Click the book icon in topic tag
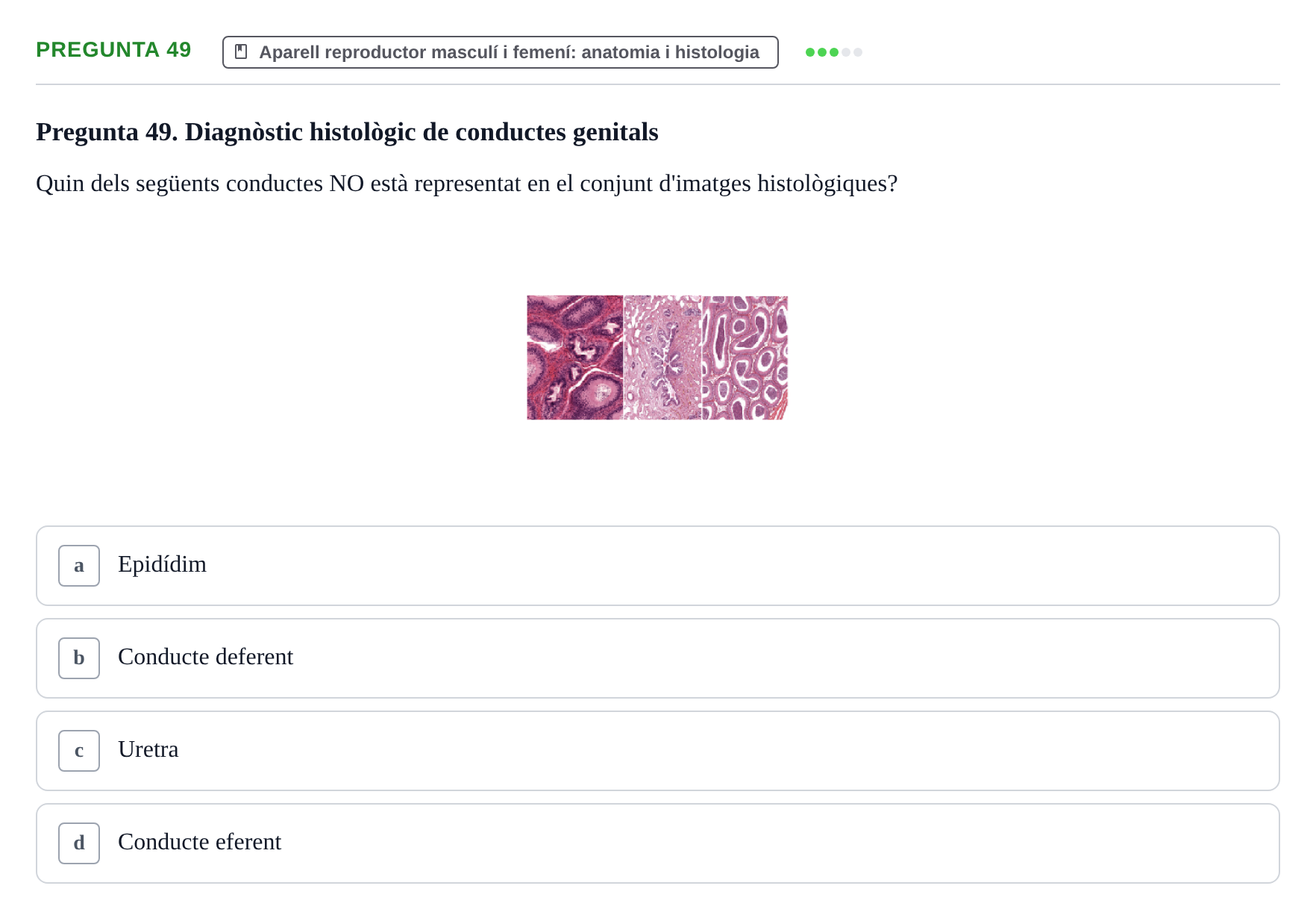1316x921 pixels. [x=241, y=51]
